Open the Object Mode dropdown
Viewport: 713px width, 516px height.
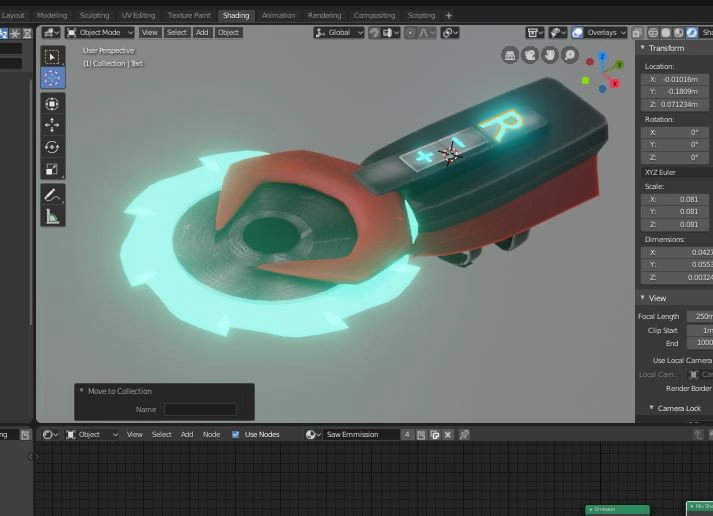tap(99, 32)
